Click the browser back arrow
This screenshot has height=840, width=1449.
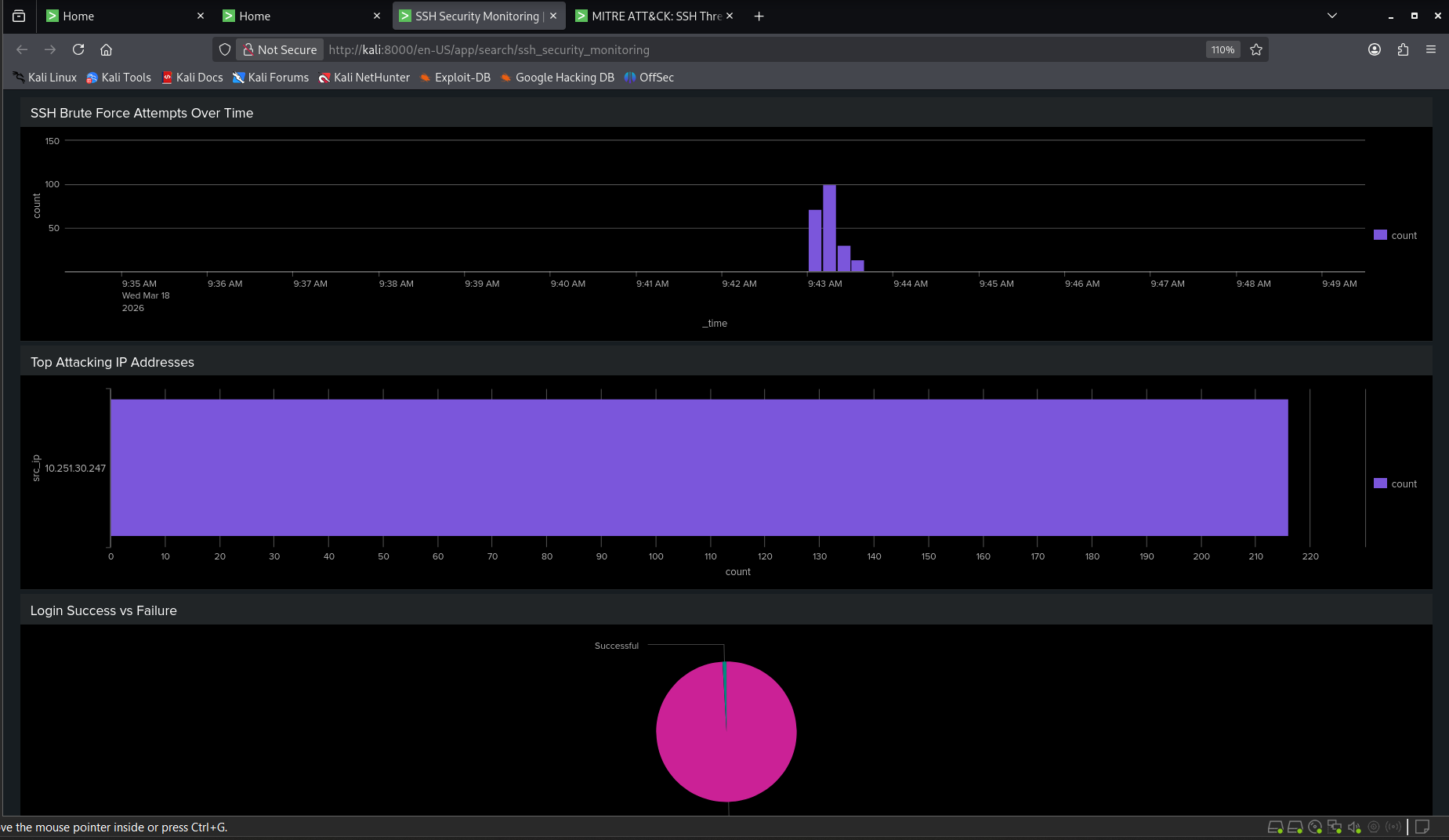[x=22, y=49]
